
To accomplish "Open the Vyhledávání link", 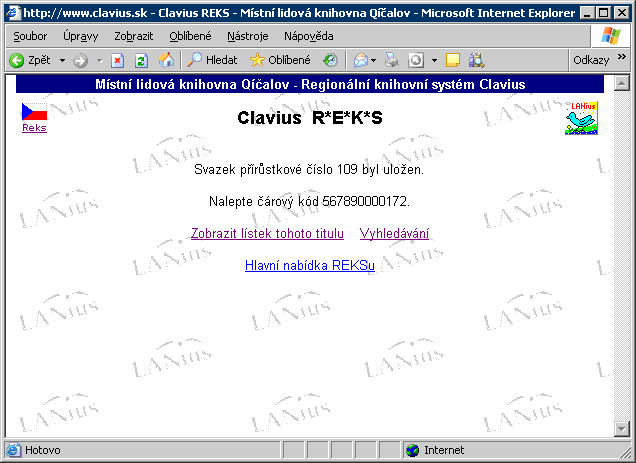I will [x=394, y=234].
